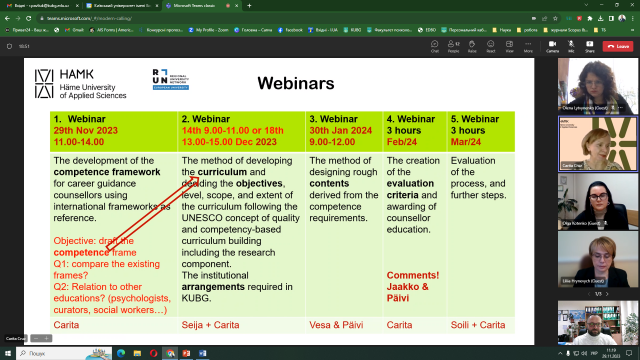Zoom in shared content with plus
Image resolution: width=640 pixels, height=360 pixels.
(x=47, y=338)
